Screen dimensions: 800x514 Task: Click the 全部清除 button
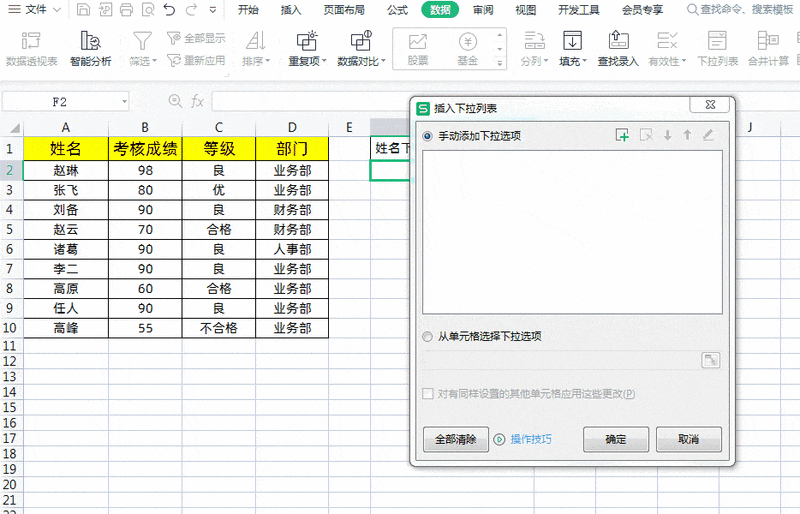coord(455,439)
